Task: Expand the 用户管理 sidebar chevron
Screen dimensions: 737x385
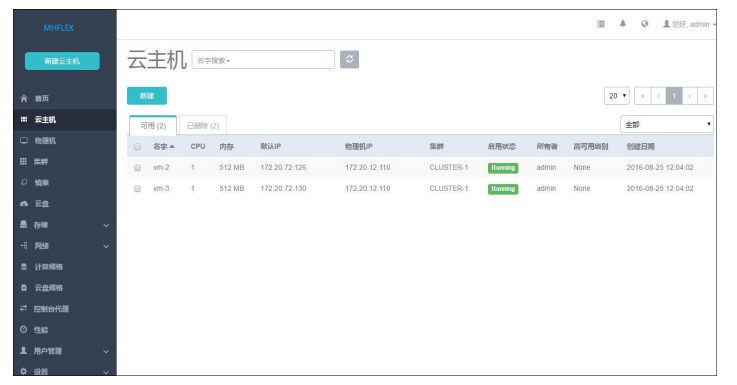Action: [x=106, y=351]
